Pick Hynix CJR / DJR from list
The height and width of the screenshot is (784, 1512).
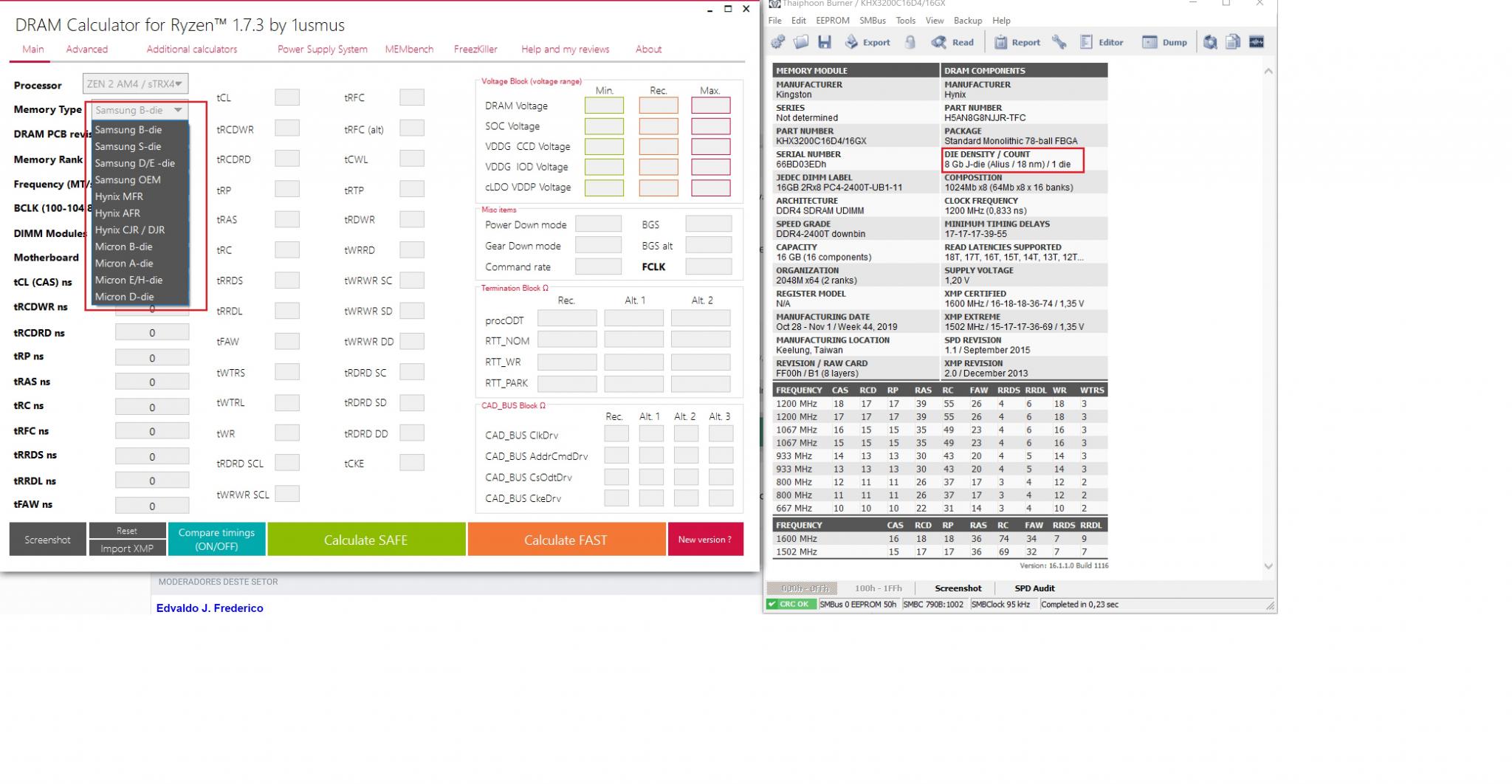(140, 230)
